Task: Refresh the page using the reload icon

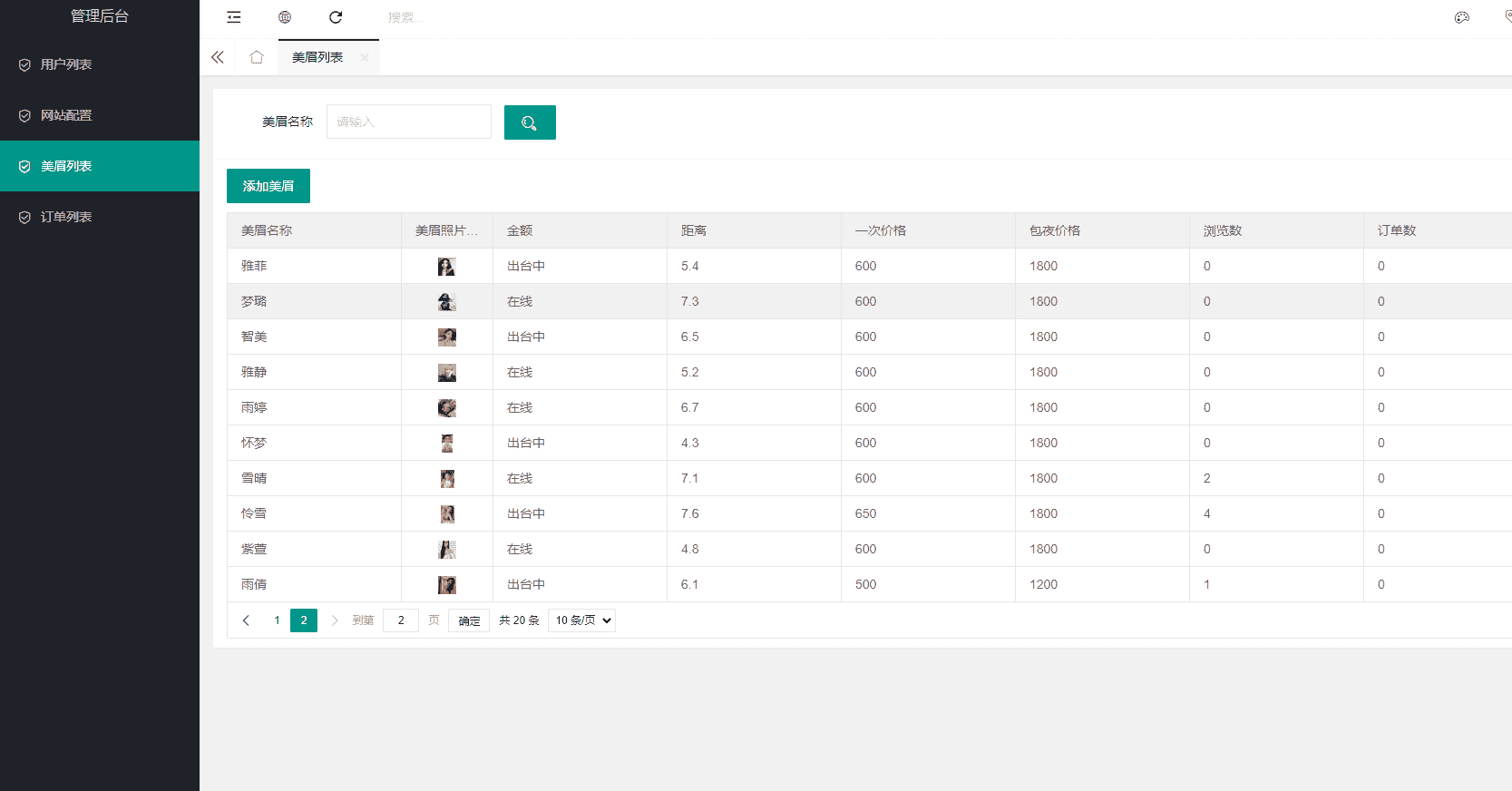Action: tap(336, 17)
